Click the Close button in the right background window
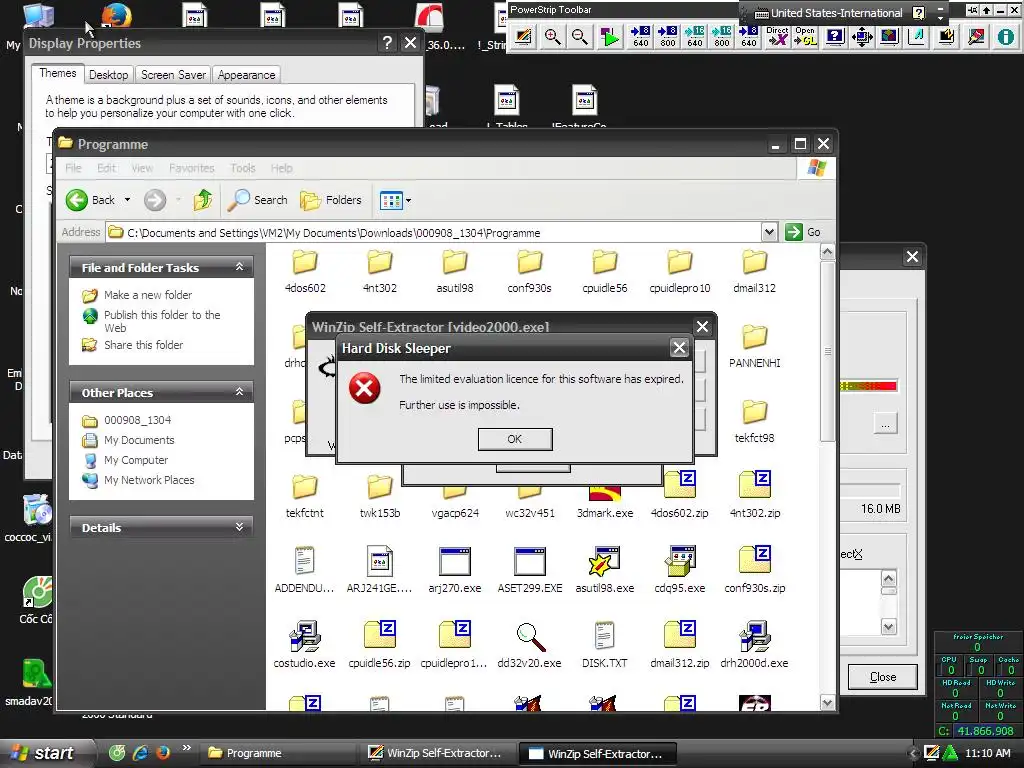 (x=882, y=677)
